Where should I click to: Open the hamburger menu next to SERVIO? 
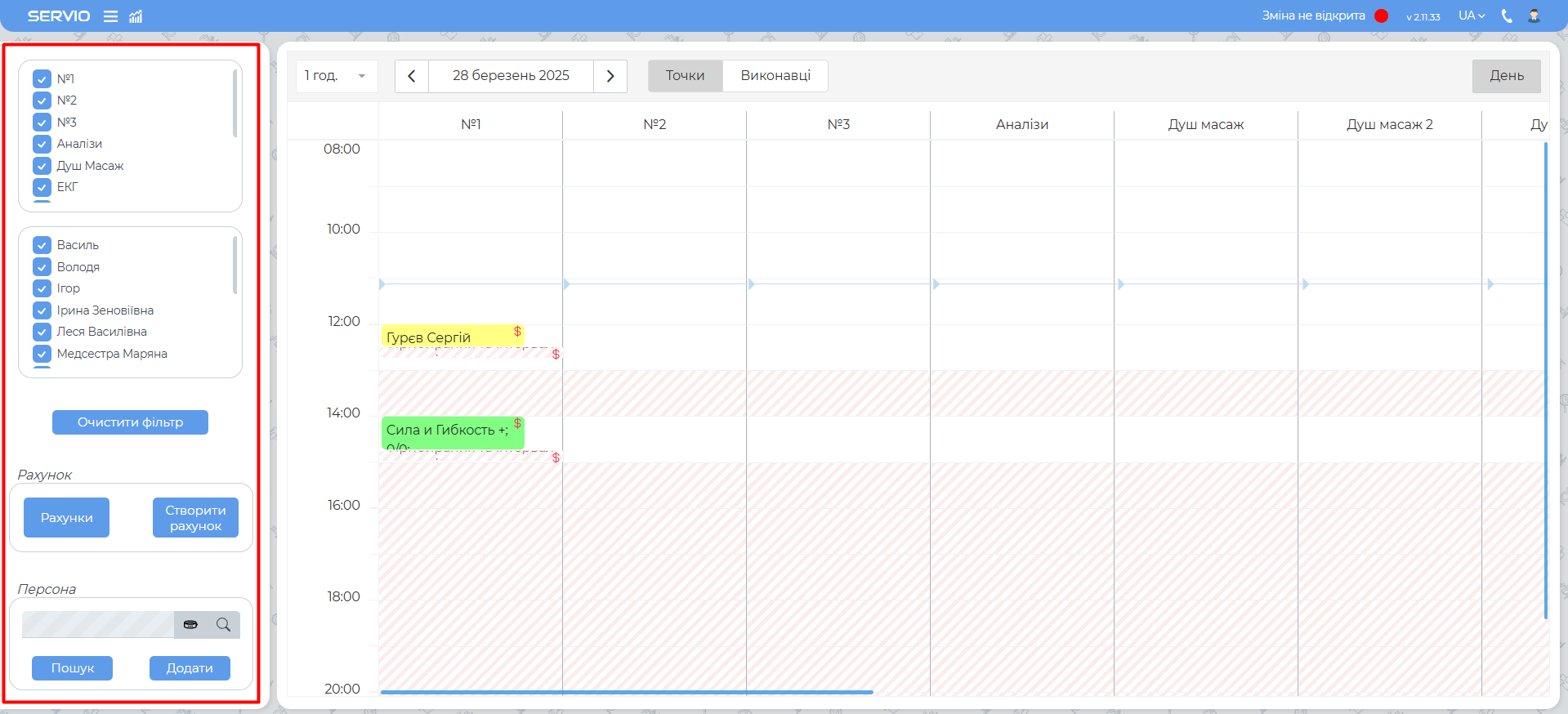click(110, 16)
